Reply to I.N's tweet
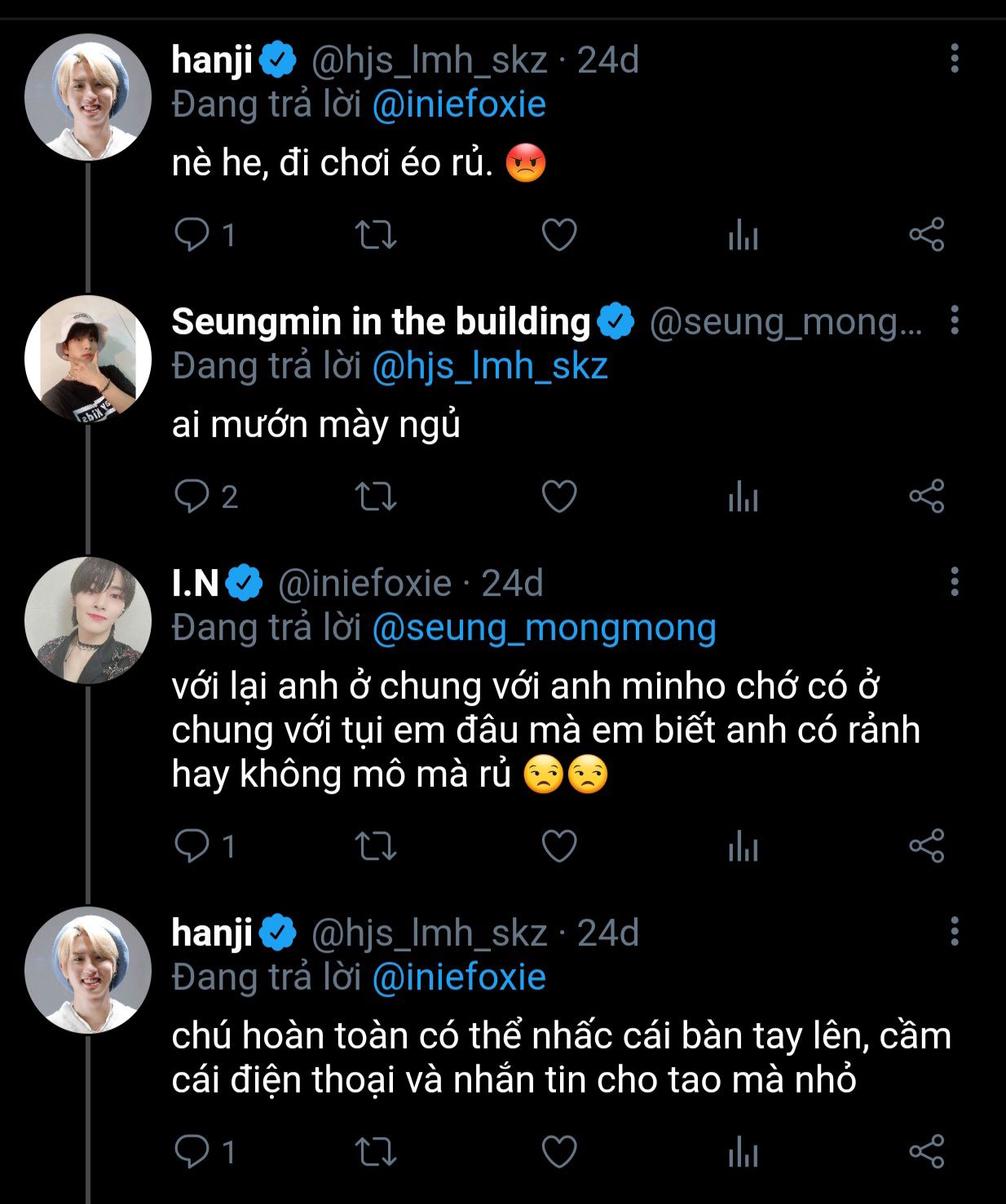This screenshot has width=1006, height=1204. click(x=192, y=846)
